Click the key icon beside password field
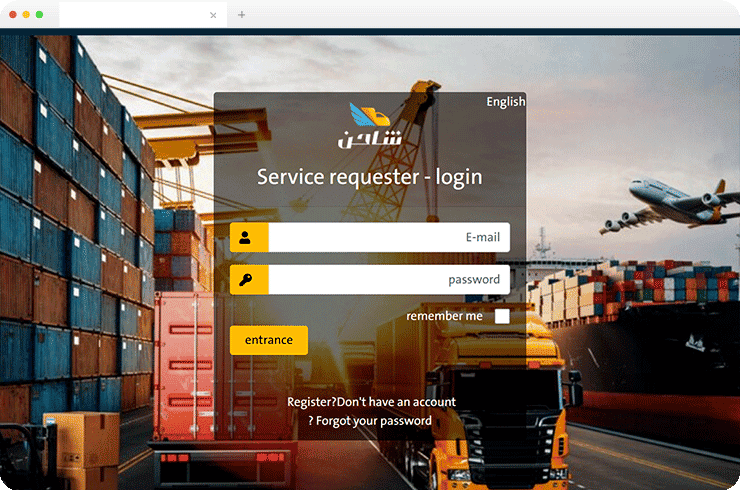740x490 pixels. (249, 280)
